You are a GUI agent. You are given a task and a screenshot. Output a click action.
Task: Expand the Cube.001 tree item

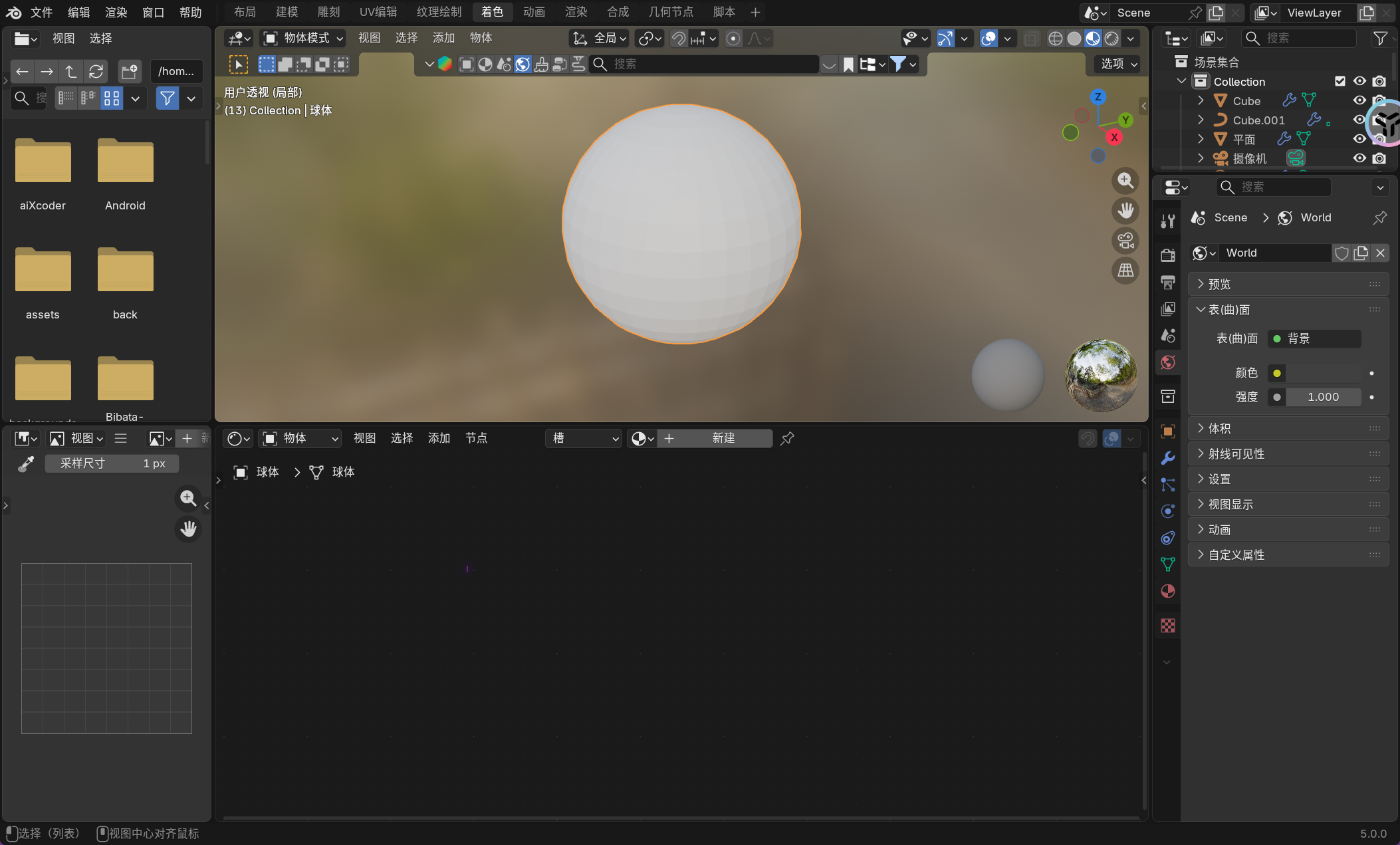[x=1201, y=120]
